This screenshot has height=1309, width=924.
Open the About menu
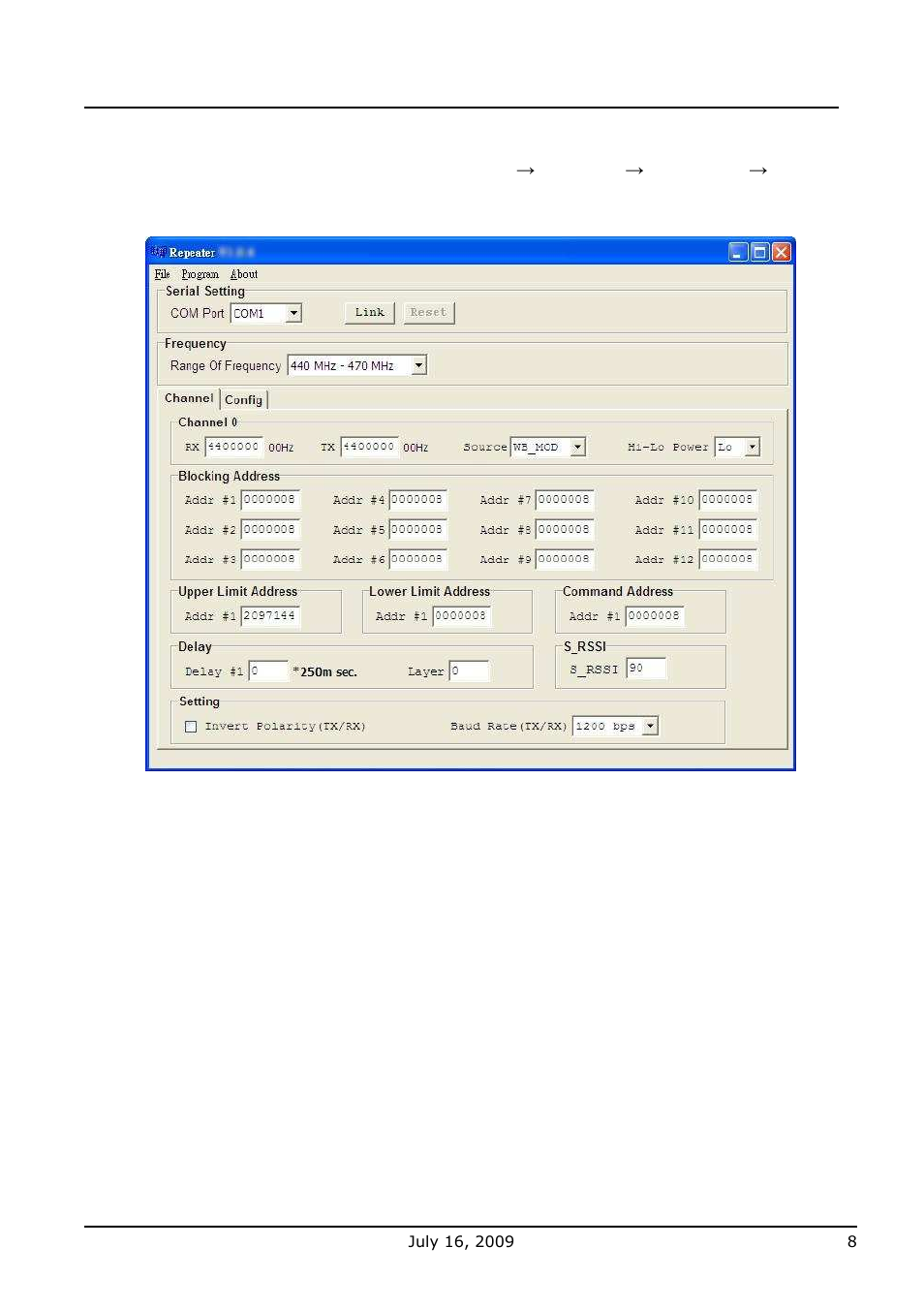244,274
